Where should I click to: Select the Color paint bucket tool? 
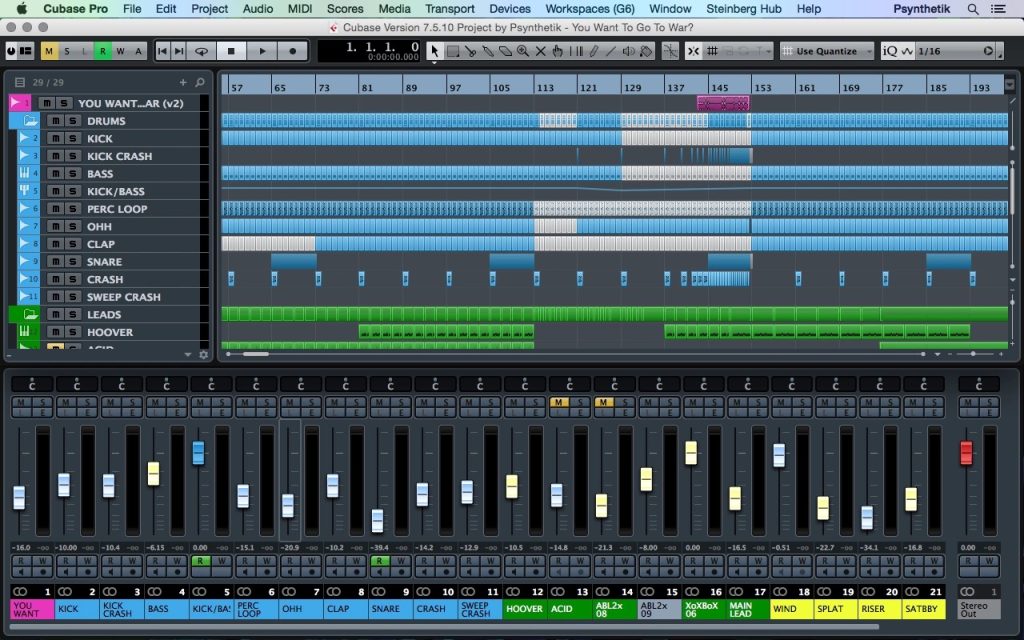[x=646, y=51]
